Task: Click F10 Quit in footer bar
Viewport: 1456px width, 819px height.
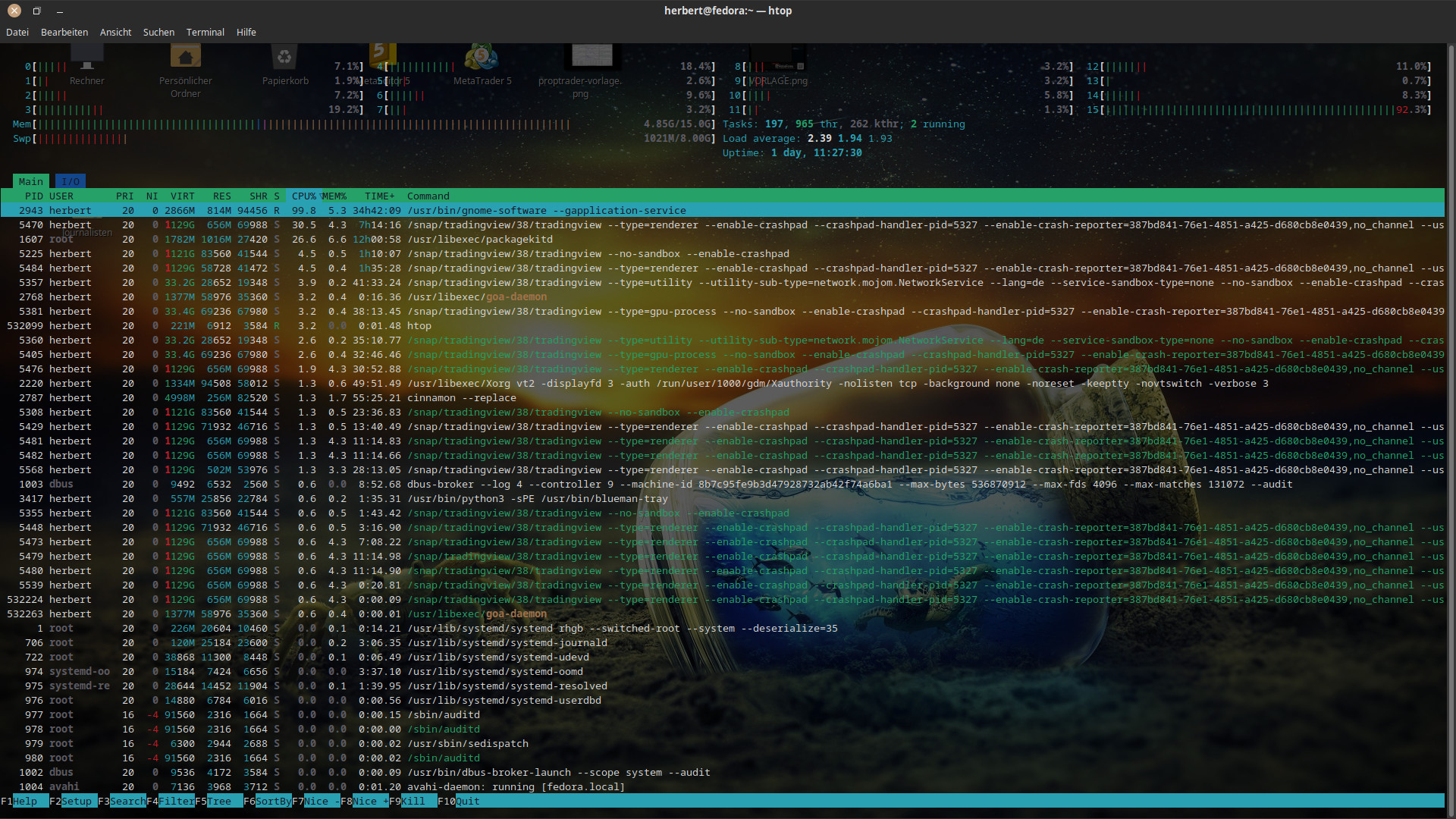Action: point(467,801)
